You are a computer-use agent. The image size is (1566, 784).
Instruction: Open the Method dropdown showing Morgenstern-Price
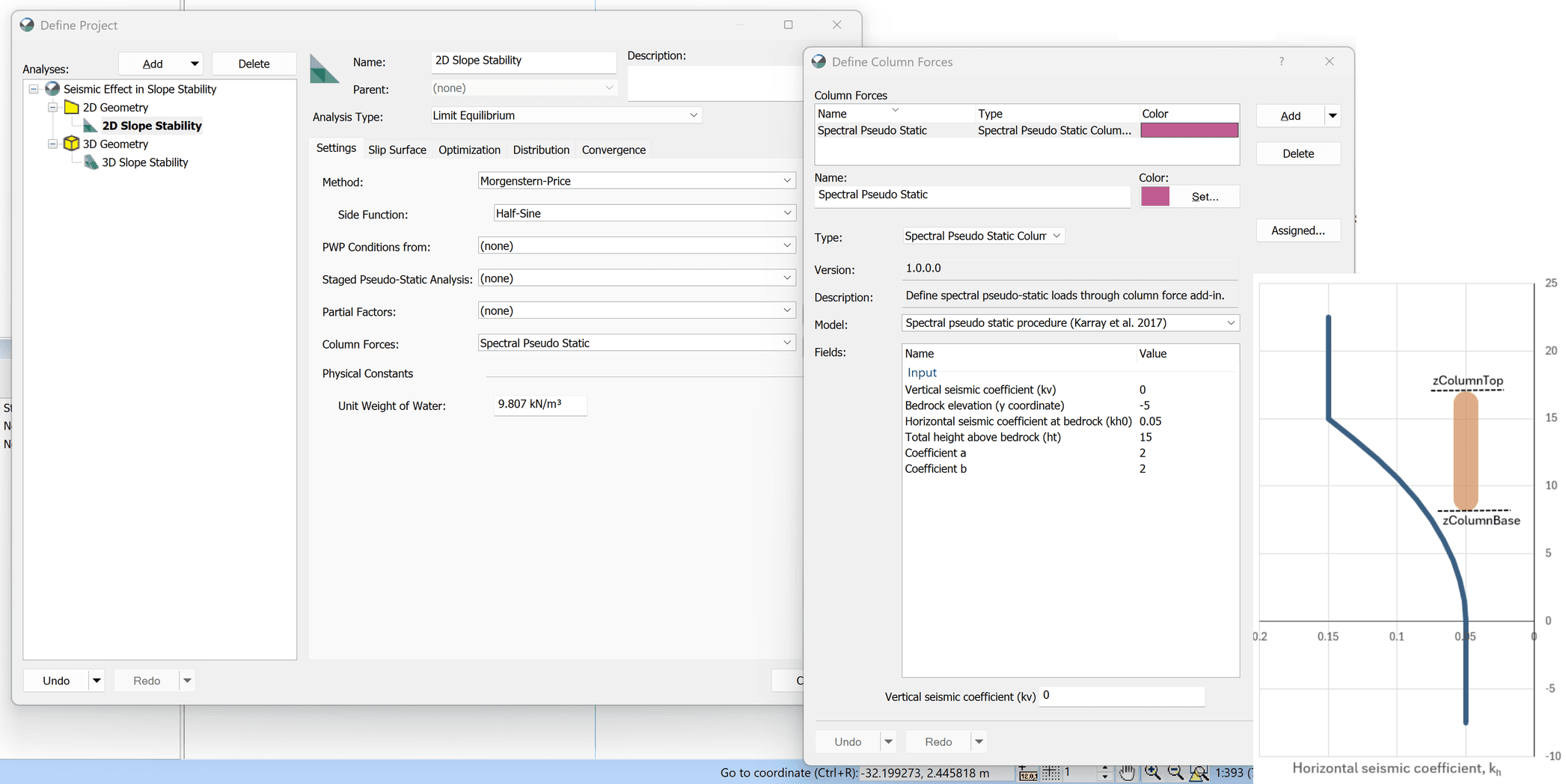[x=636, y=181]
